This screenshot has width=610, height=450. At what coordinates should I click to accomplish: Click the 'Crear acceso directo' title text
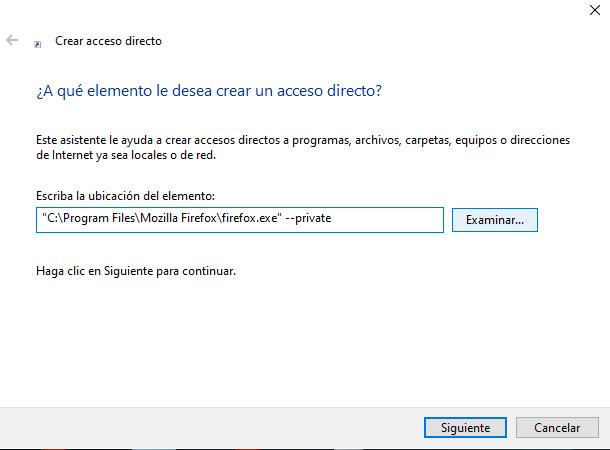[108, 41]
